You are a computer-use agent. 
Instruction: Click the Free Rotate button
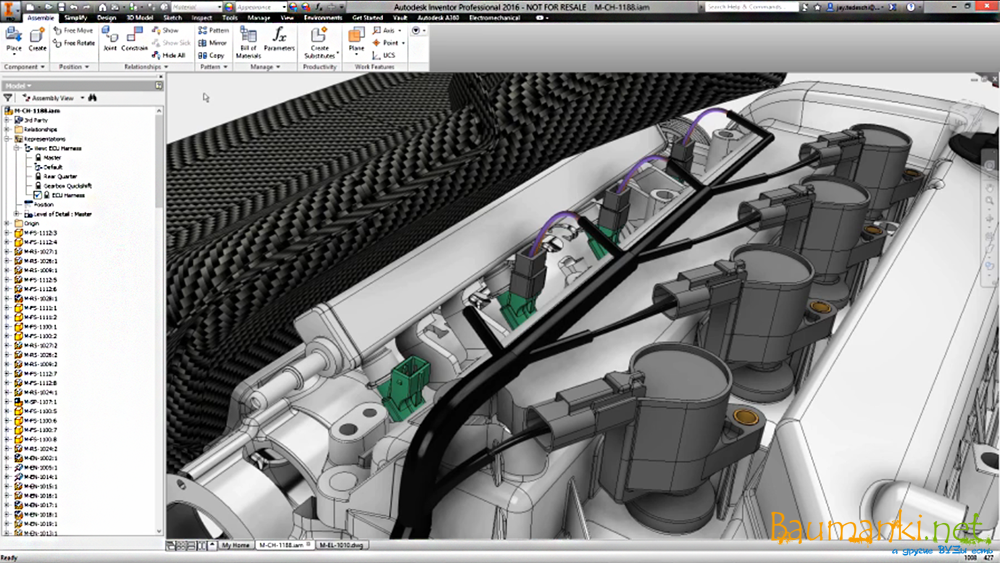pos(74,43)
